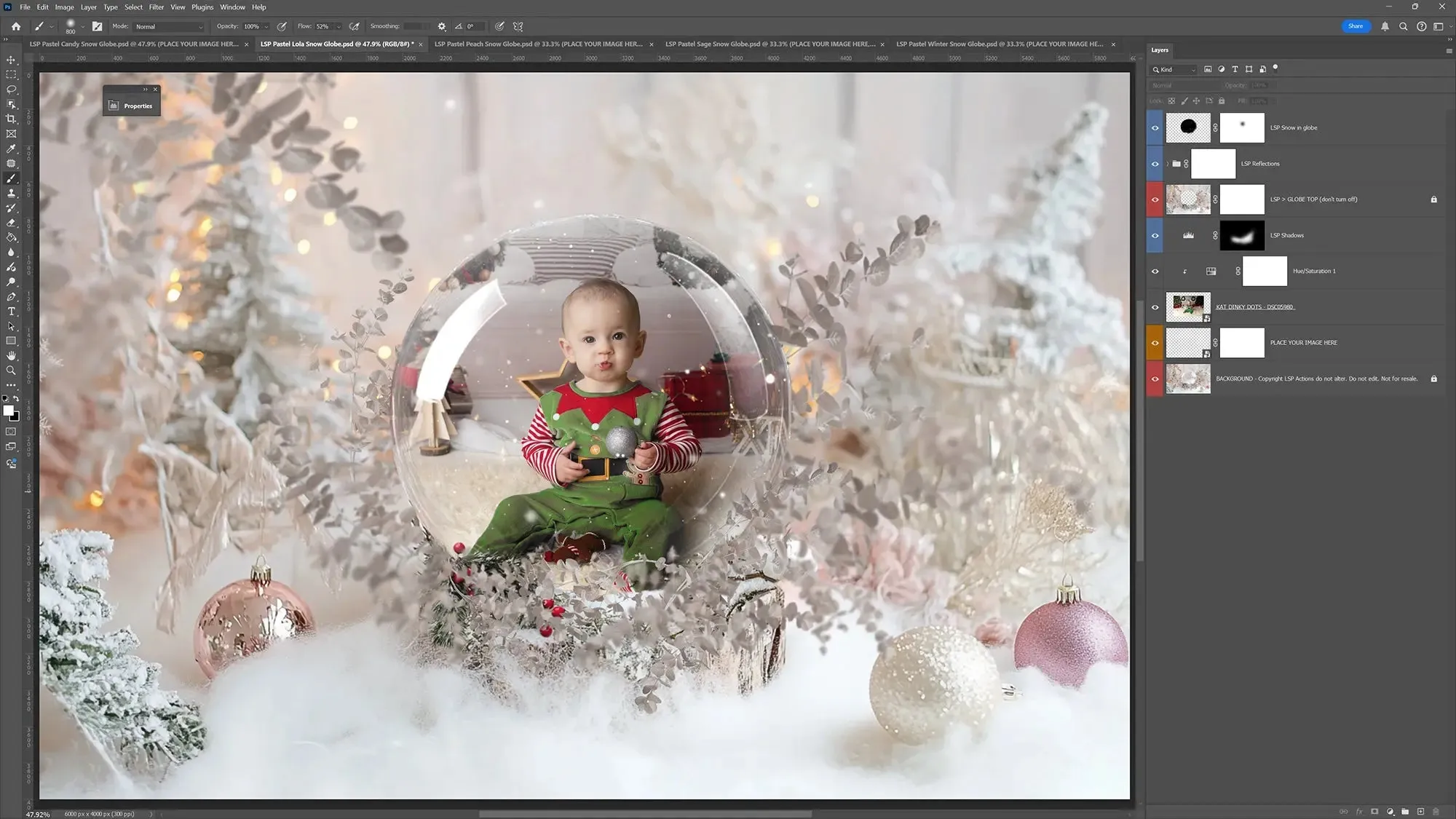Image resolution: width=1456 pixels, height=819 pixels.
Task: Select the Frame tool
Action: (11, 134)
